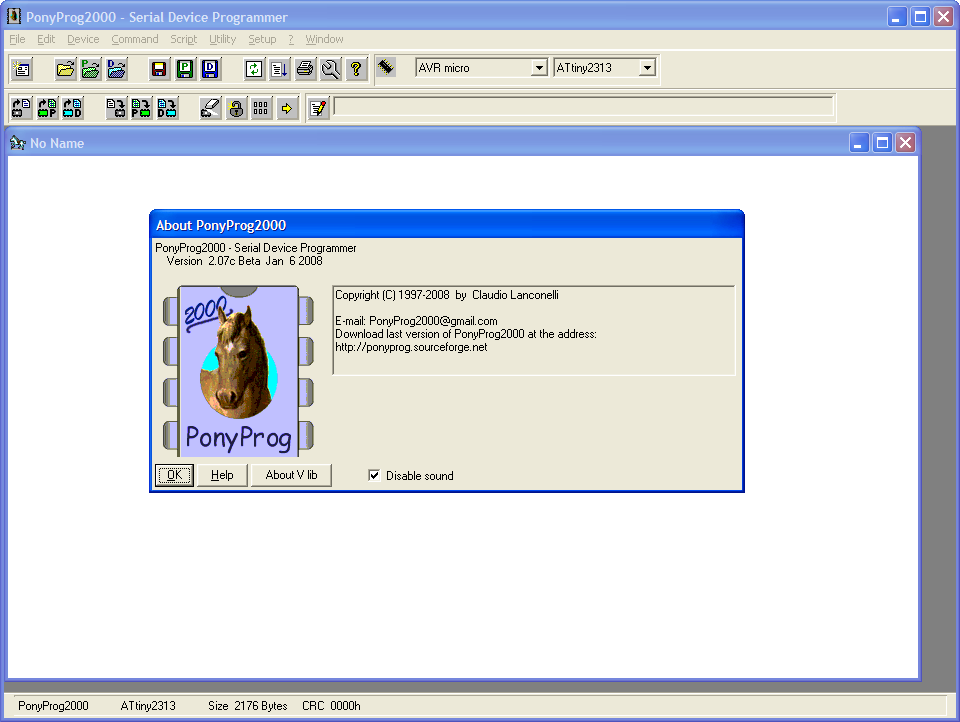Open the Utility menu
960x722 pixels.
[x=222, y=39]
